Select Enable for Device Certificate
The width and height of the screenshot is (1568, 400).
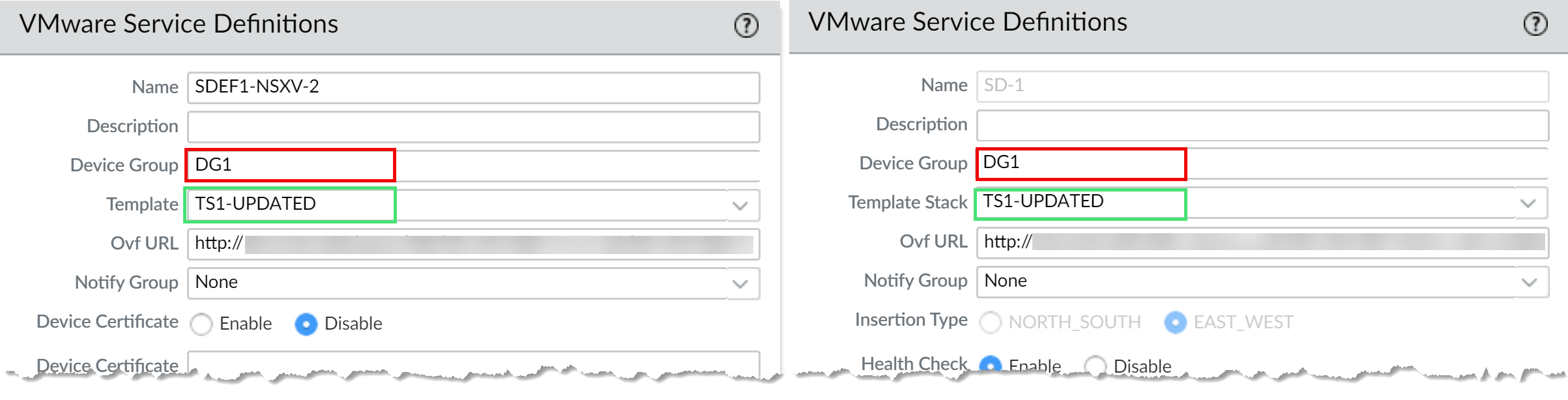coord(201,324)
